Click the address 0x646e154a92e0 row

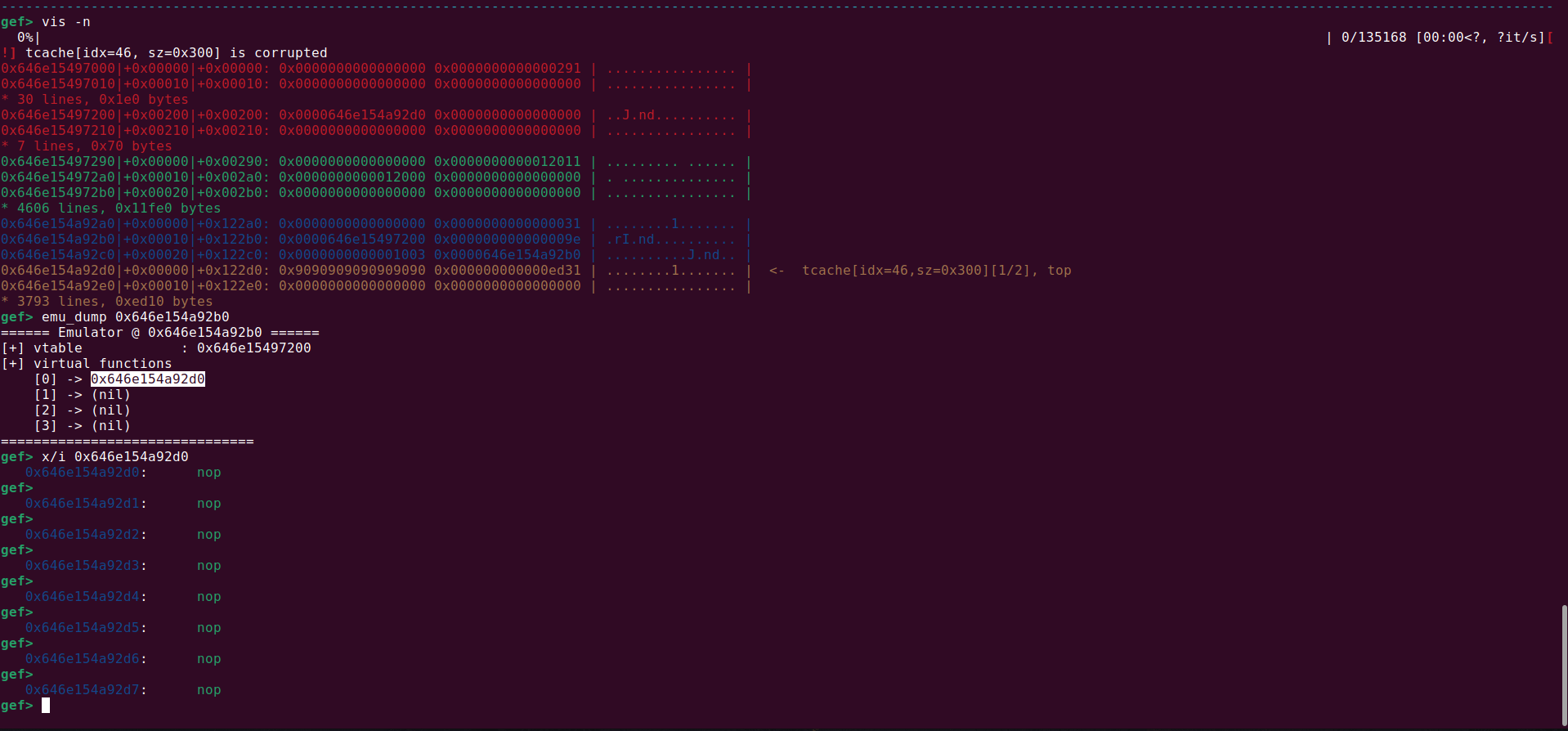[376, 286]
